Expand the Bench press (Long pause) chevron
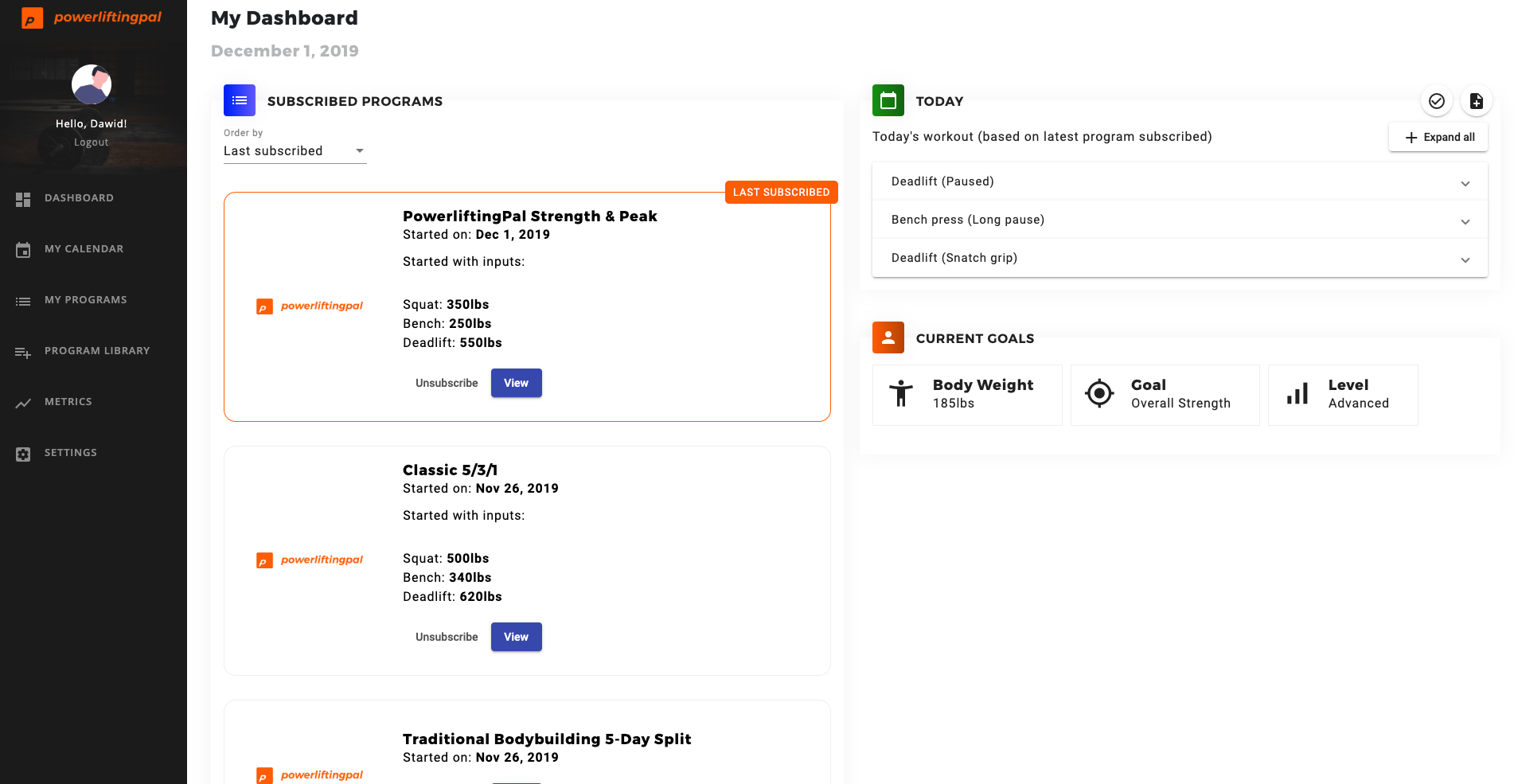 click(1465, 222)
